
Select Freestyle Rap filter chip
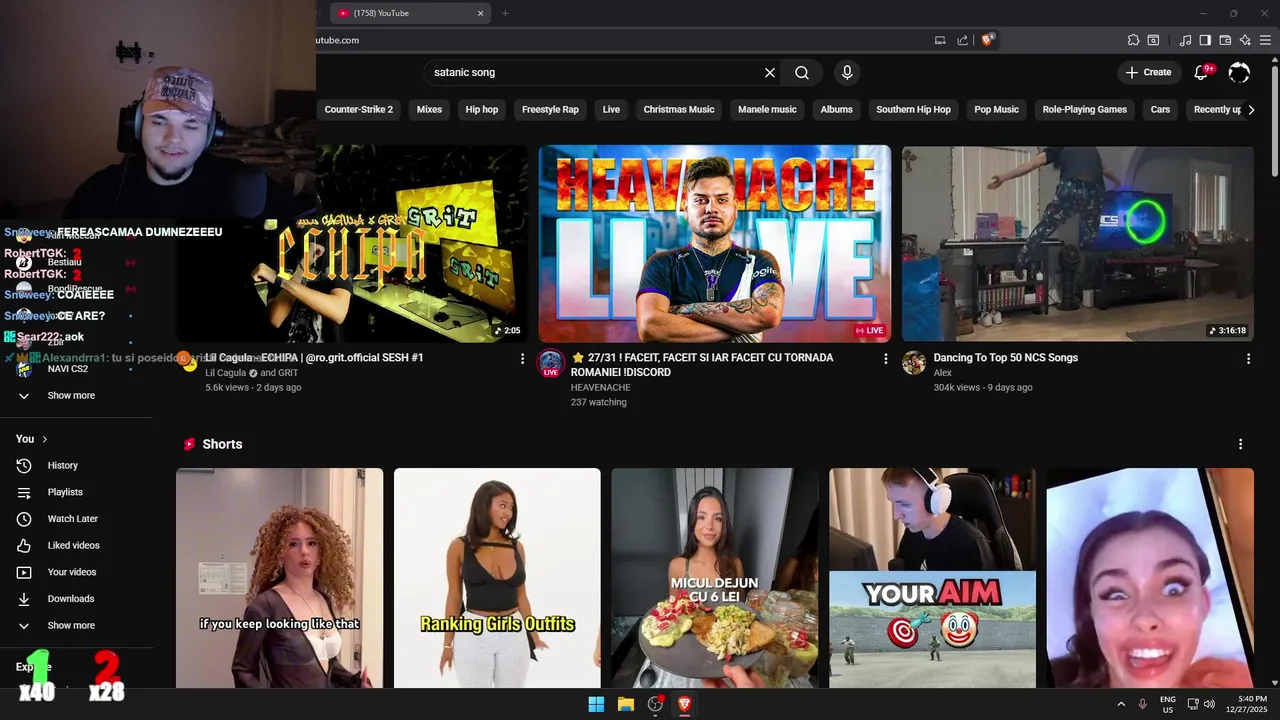click(550, 110)
